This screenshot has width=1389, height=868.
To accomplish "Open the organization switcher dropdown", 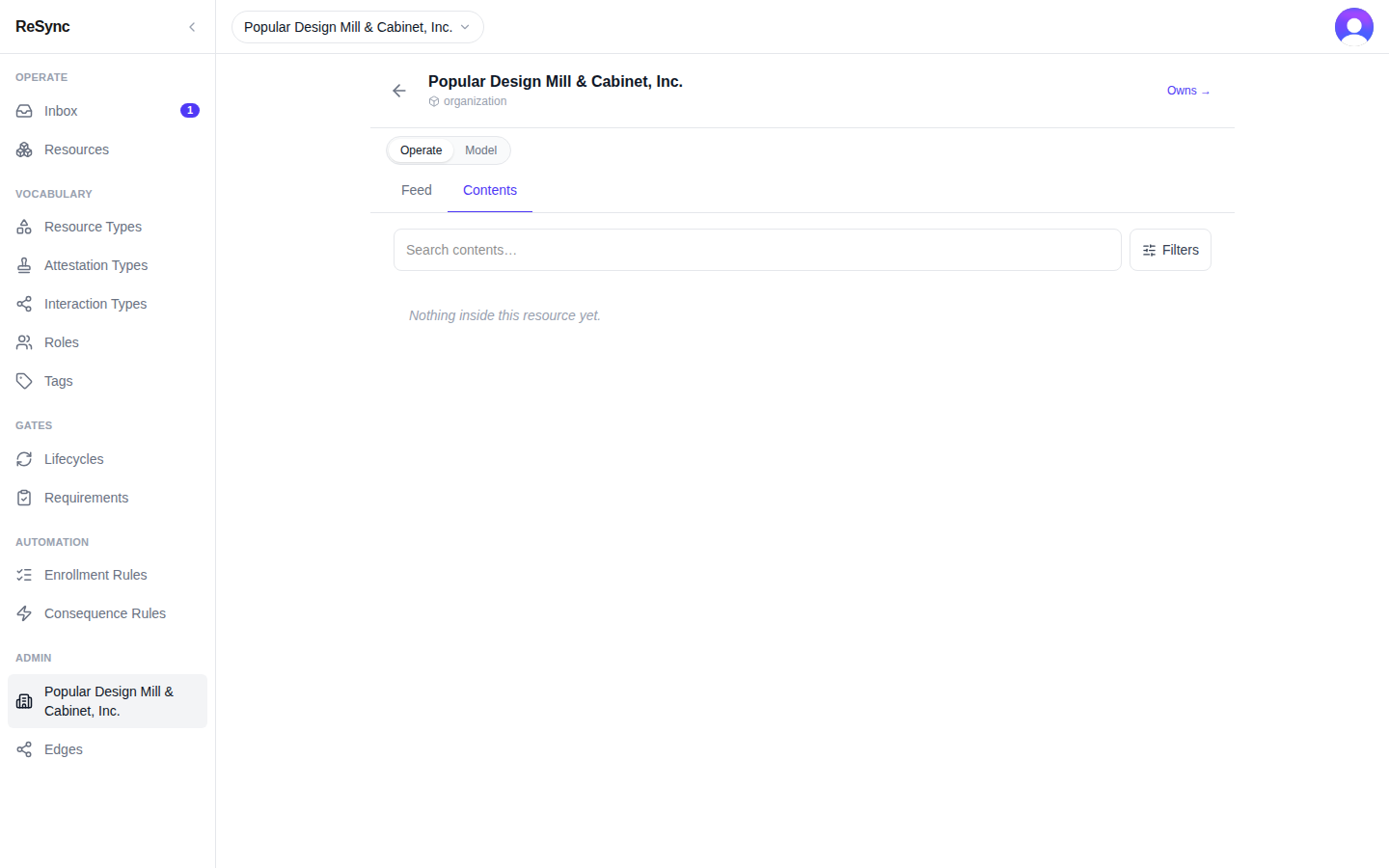I will [358, 27].
